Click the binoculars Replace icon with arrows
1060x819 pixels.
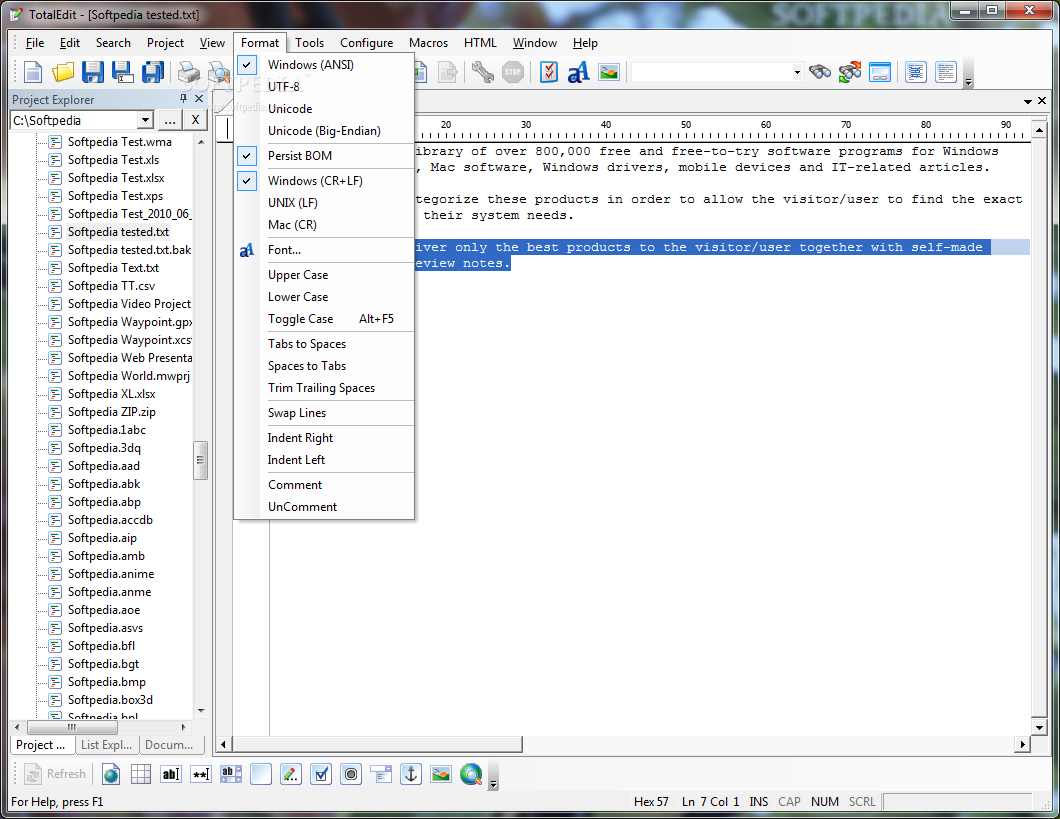[850, 72]
